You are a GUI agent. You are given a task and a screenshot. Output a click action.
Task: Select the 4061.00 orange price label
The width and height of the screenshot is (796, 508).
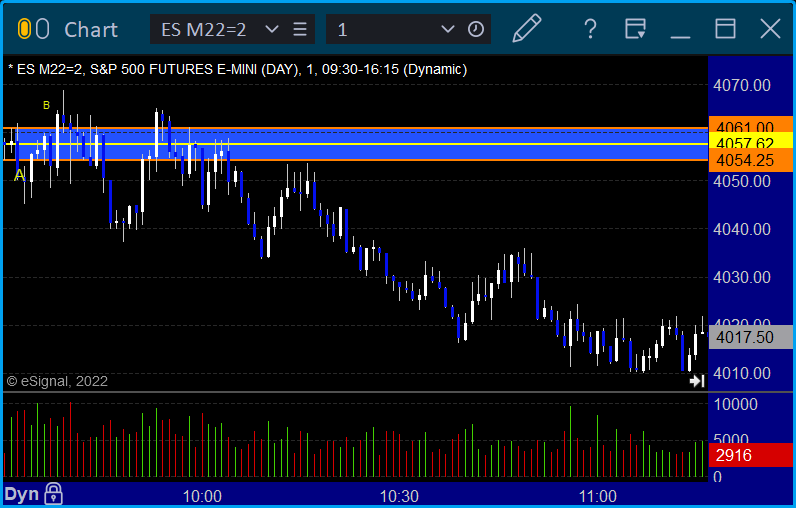click(750, 126)
